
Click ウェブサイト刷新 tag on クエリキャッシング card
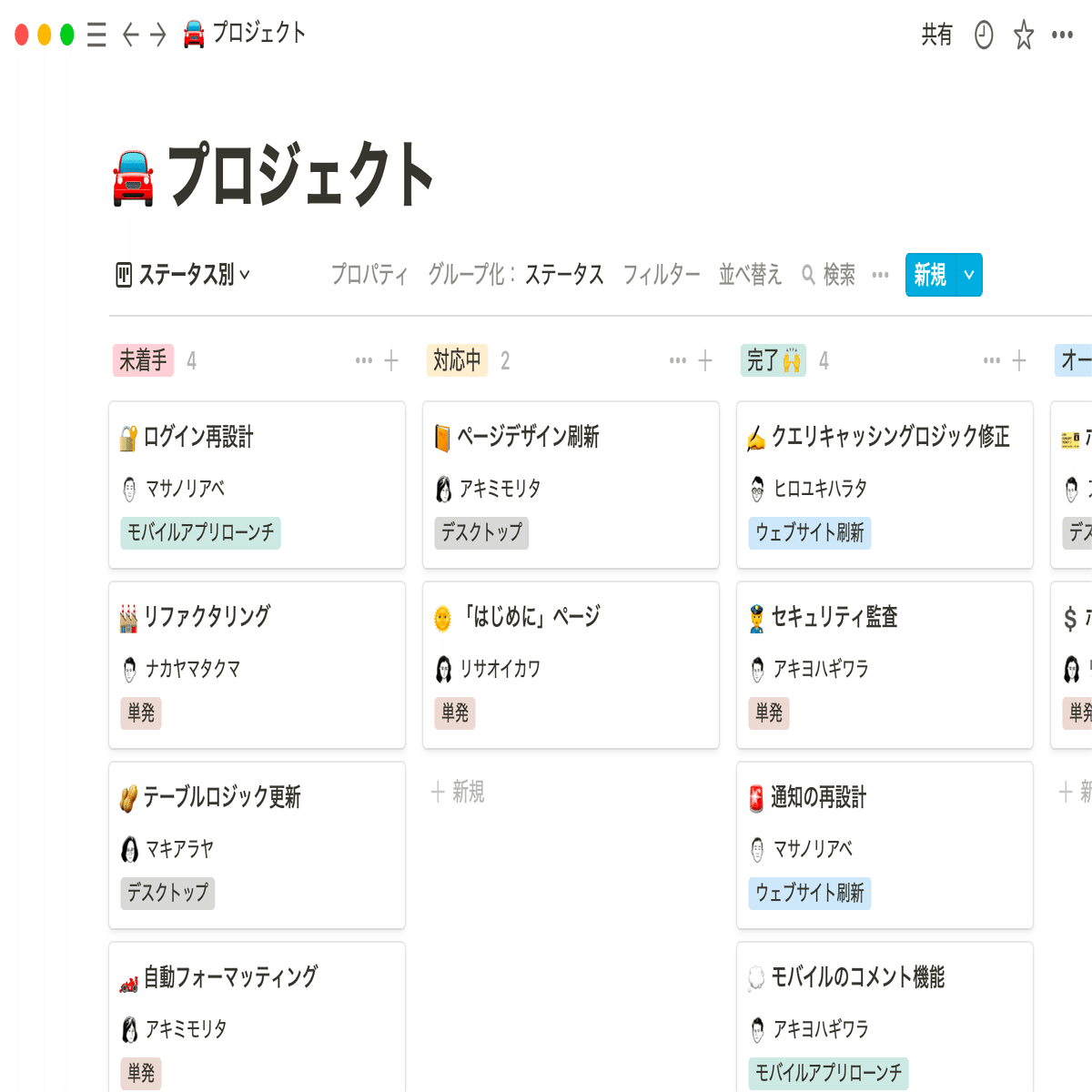[809, 532]
